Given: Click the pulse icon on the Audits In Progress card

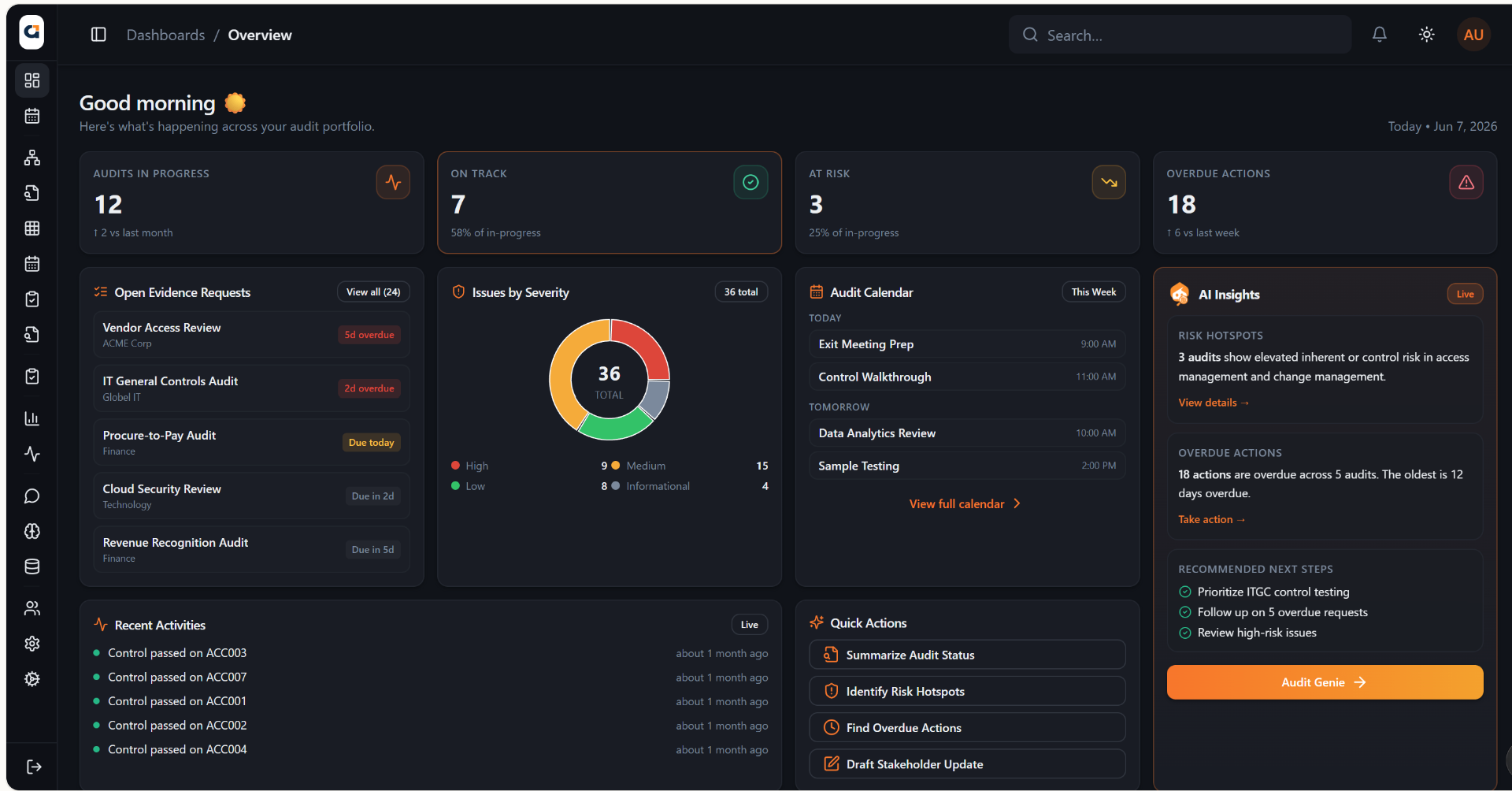Looking at the screenshot, I should [x=393, y=183].
